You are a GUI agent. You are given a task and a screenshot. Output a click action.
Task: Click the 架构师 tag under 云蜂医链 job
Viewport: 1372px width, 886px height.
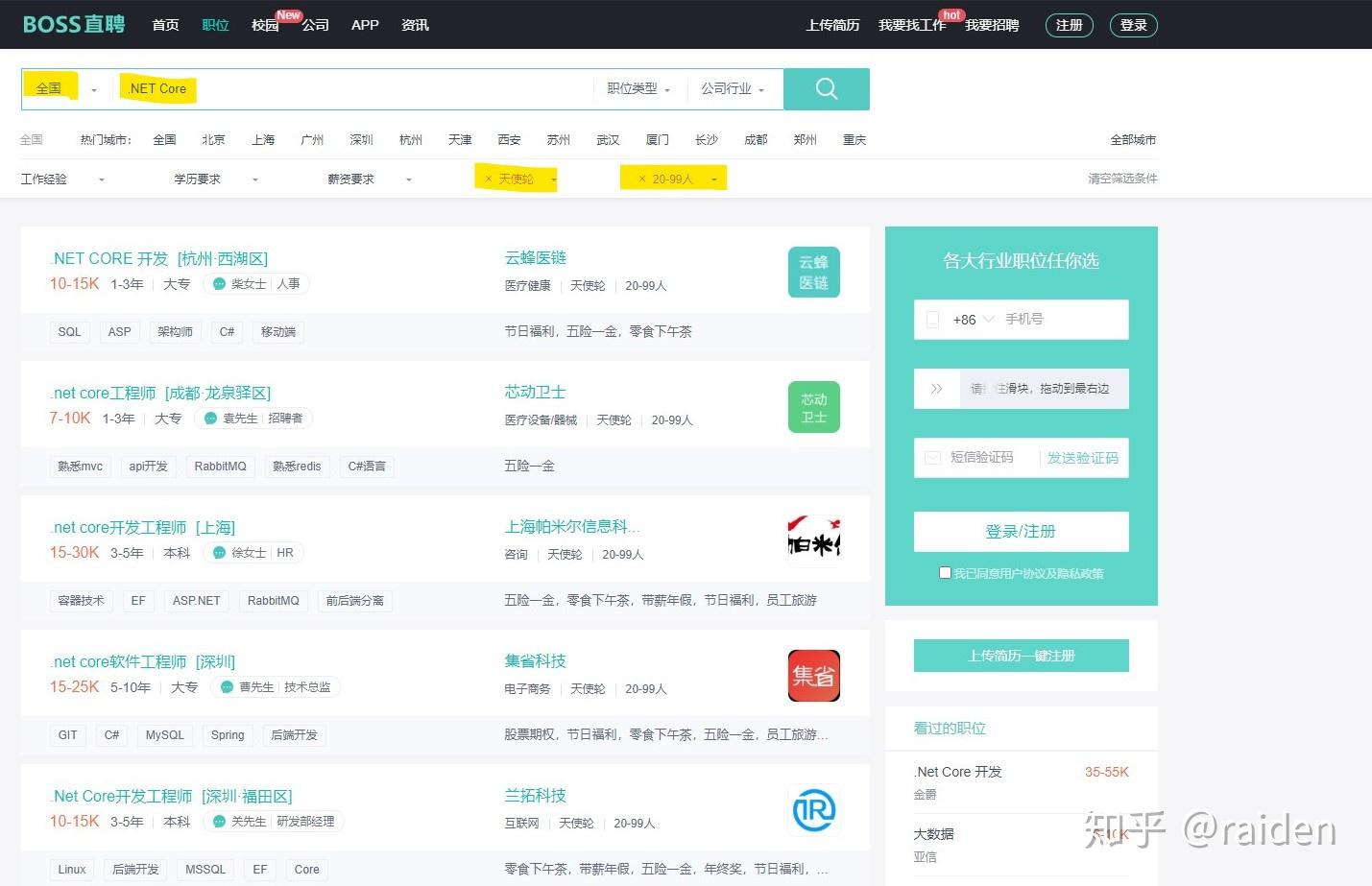(175, 332)
